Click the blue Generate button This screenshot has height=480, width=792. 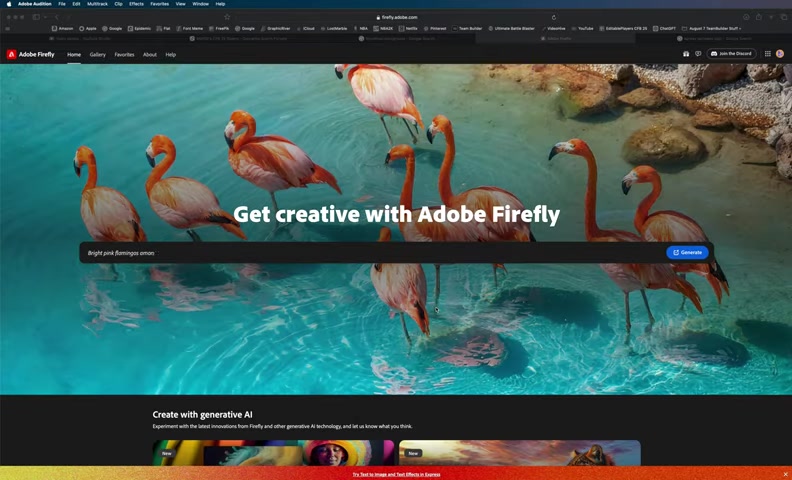[687, 252]
